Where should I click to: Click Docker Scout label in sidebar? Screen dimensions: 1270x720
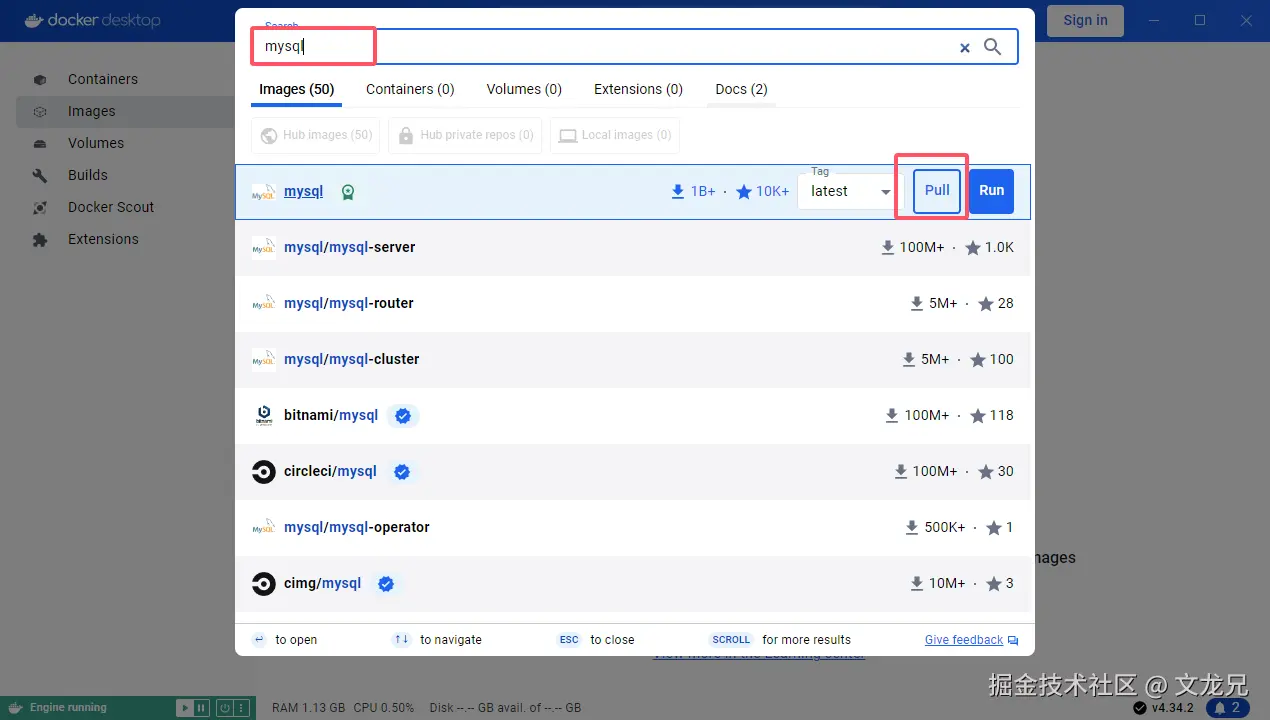point(111,207)
